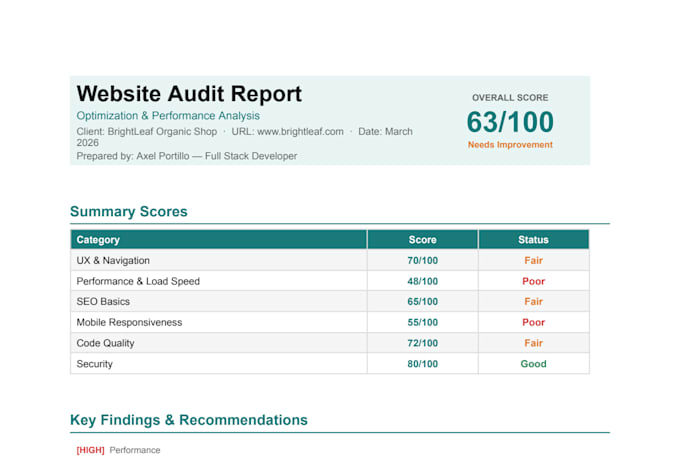Click the OVERALL SCORE label
680x459 pixels.
(510, 98)
